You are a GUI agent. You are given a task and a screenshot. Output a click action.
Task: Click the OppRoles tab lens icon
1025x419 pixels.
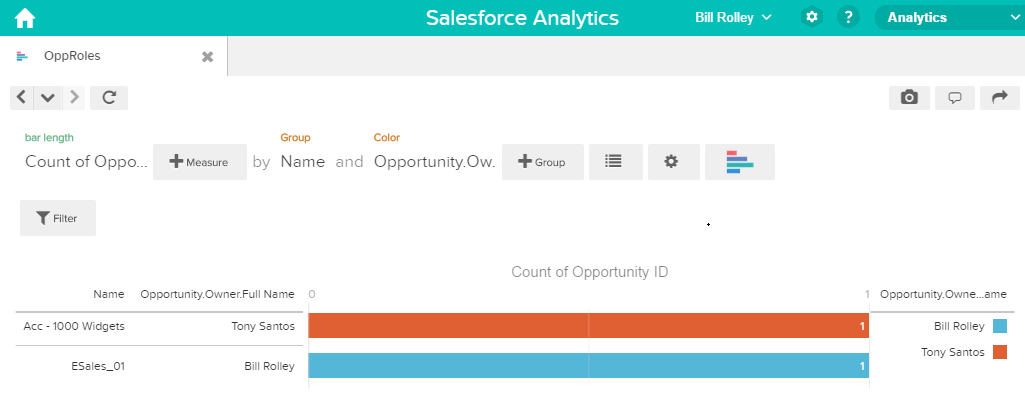(x=22, y=56)
